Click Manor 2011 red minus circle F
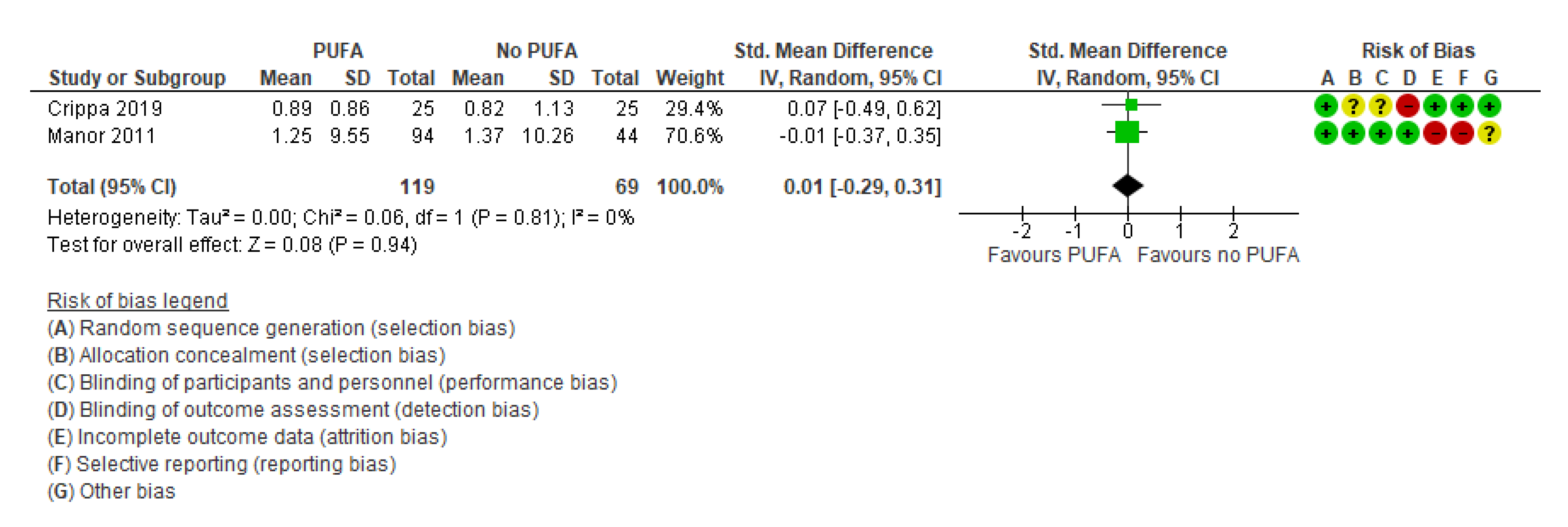Viewport: 1568px width, 527px height. point(1462,133)
